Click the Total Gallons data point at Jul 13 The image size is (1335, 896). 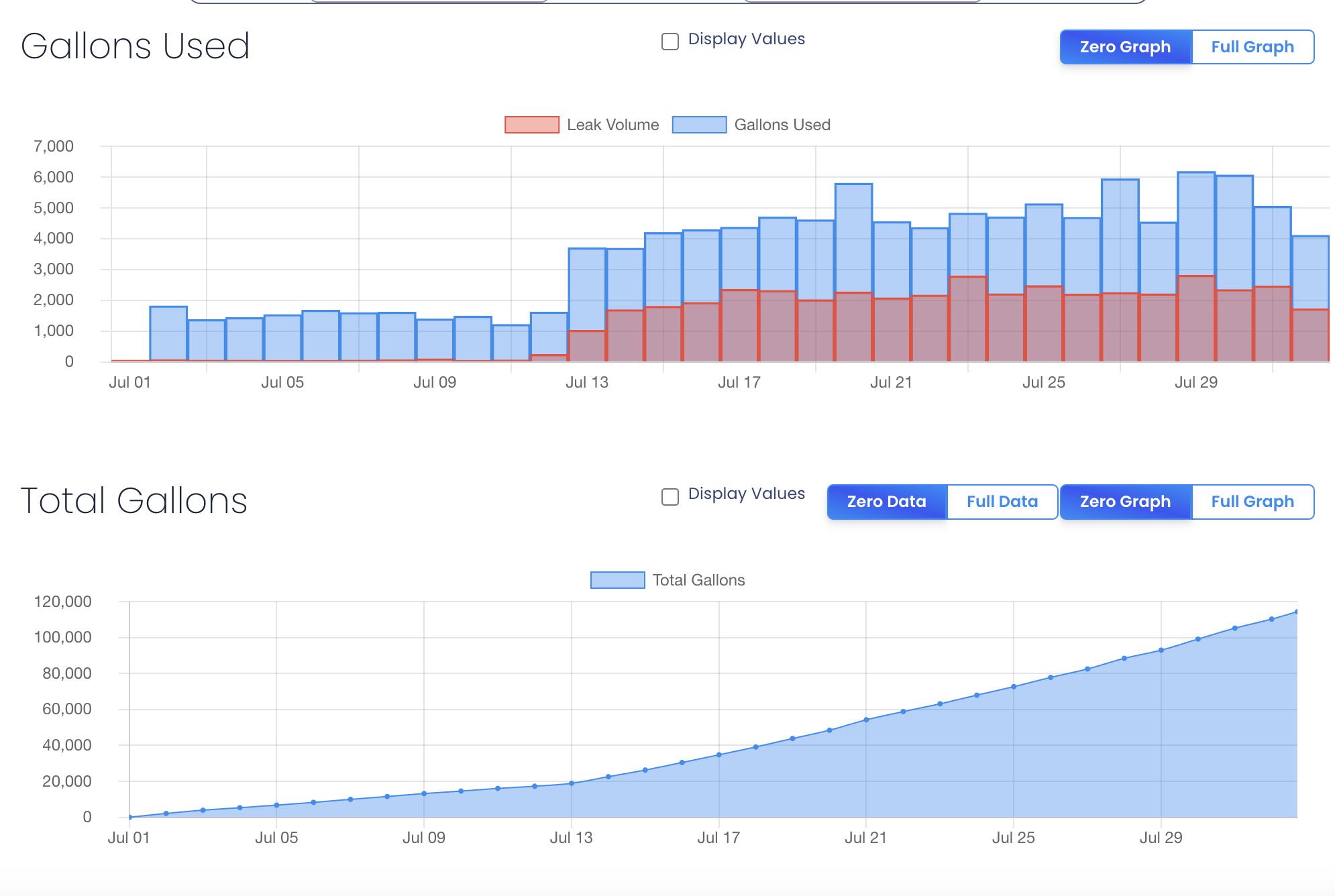572,783
